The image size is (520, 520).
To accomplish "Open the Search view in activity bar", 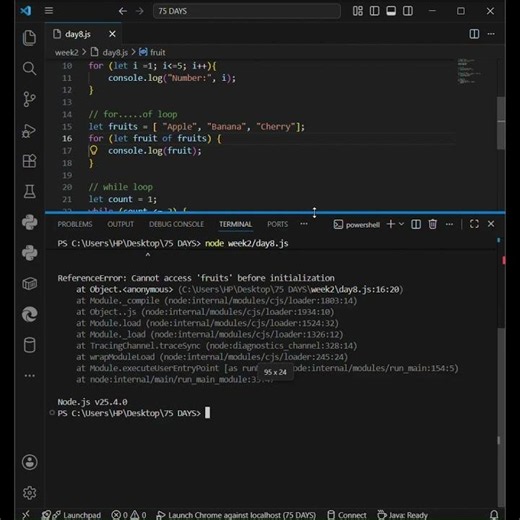I will point(29,69).
